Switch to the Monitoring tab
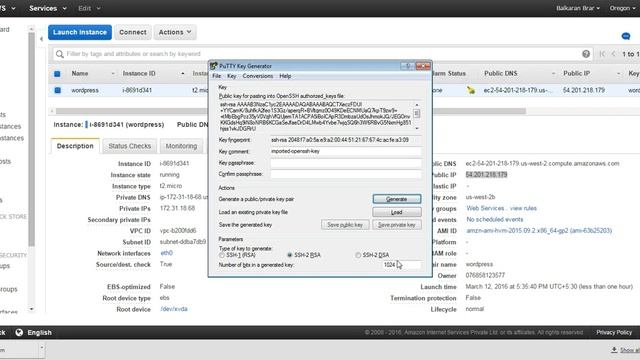 tap(181, 146)
